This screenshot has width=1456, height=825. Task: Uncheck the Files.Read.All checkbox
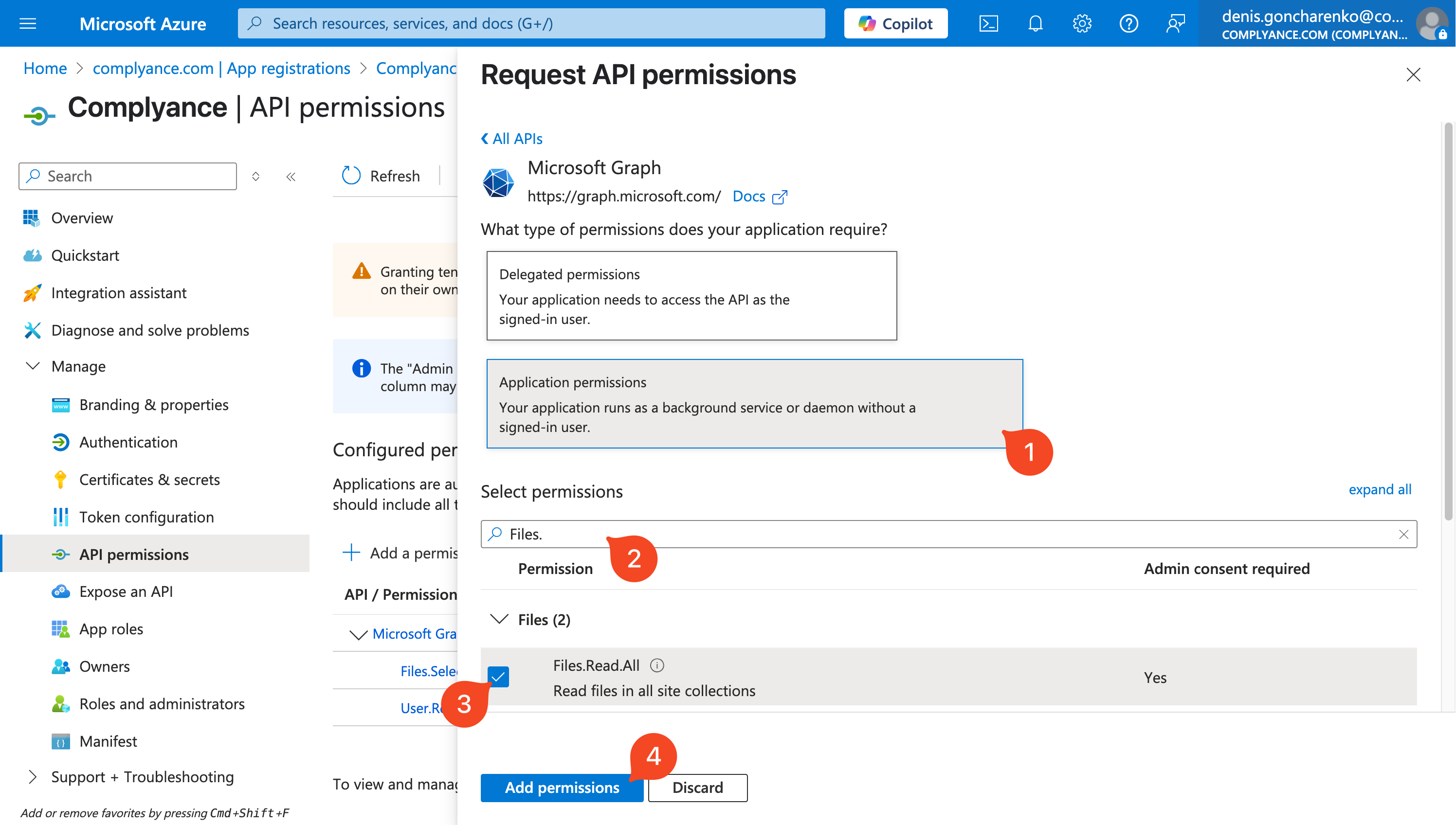(498, 677)
